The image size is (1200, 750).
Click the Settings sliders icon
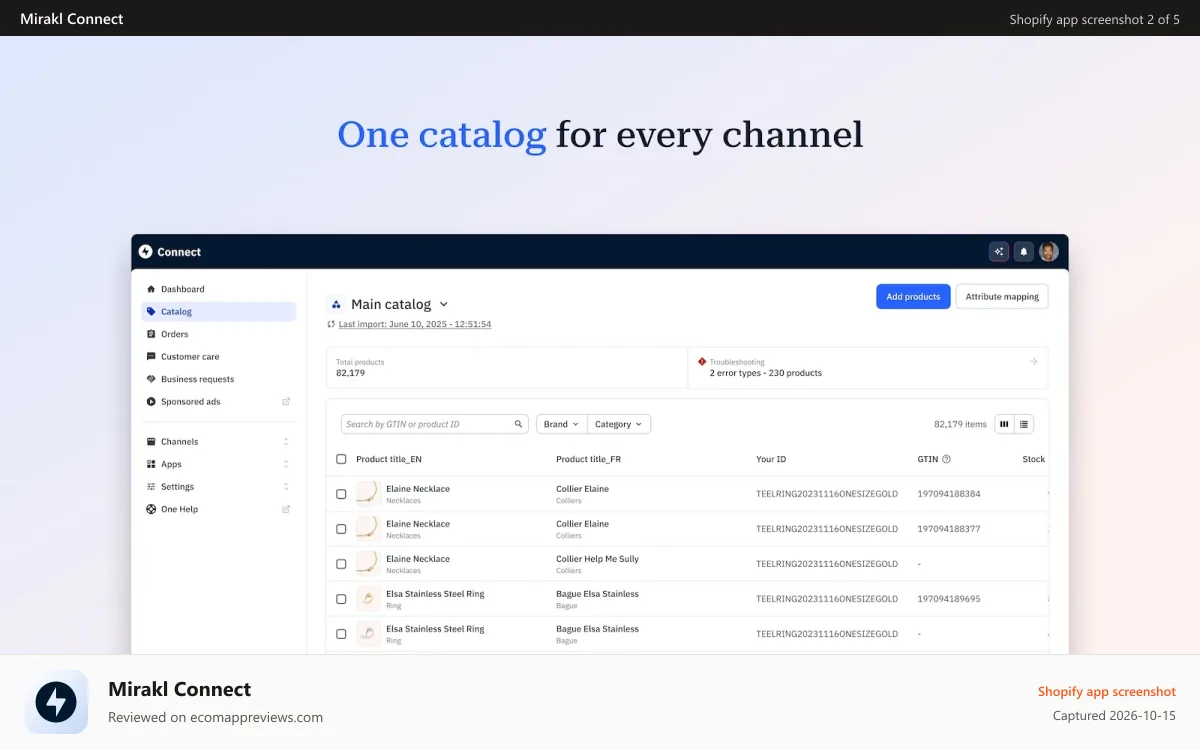(x=151, y=487)
